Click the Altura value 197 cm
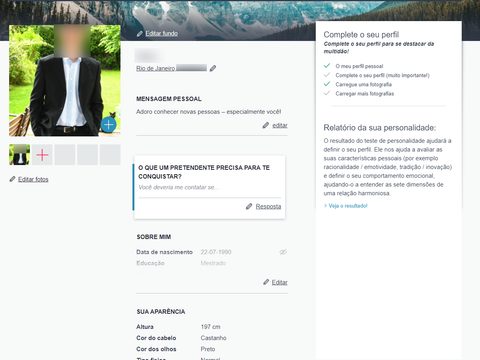This screenshot has width=480, height=360. coord(211,327)
